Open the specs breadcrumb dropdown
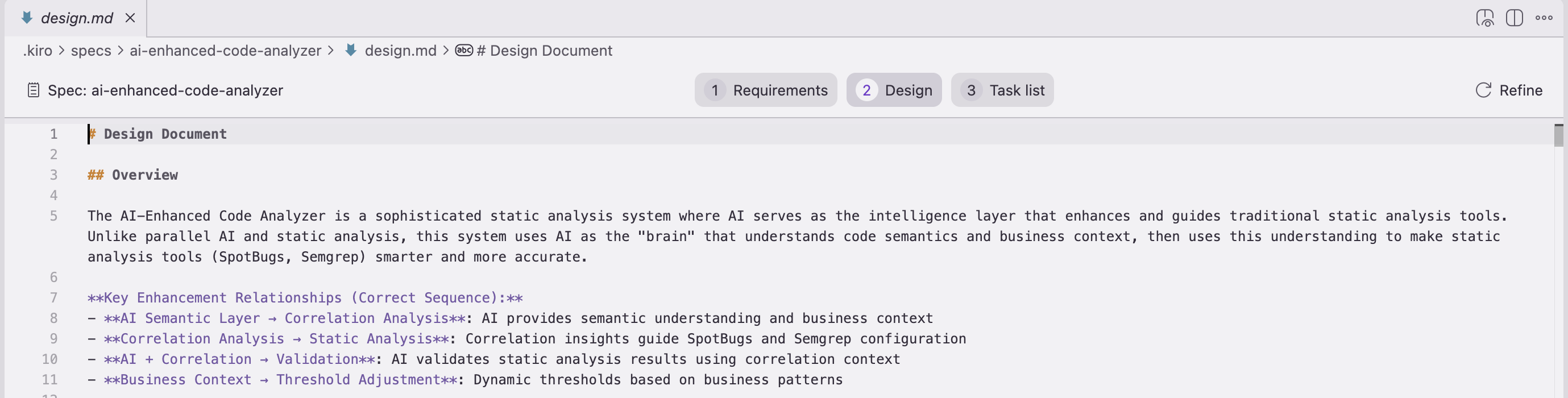1568x398 pixels. pos(91,51)
